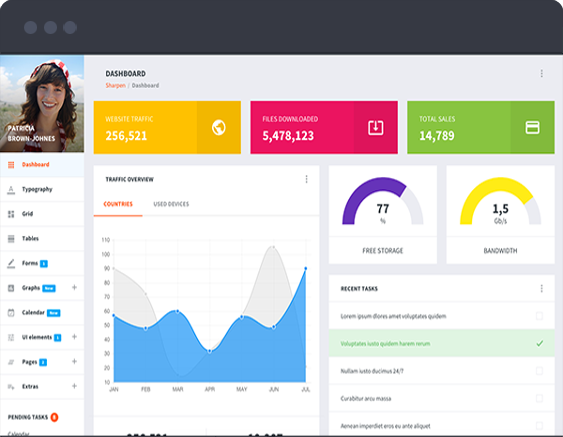This screenshot has height=437, width=563.
Task: Click the purple Free Storage gauge
Action: point(383,201)
